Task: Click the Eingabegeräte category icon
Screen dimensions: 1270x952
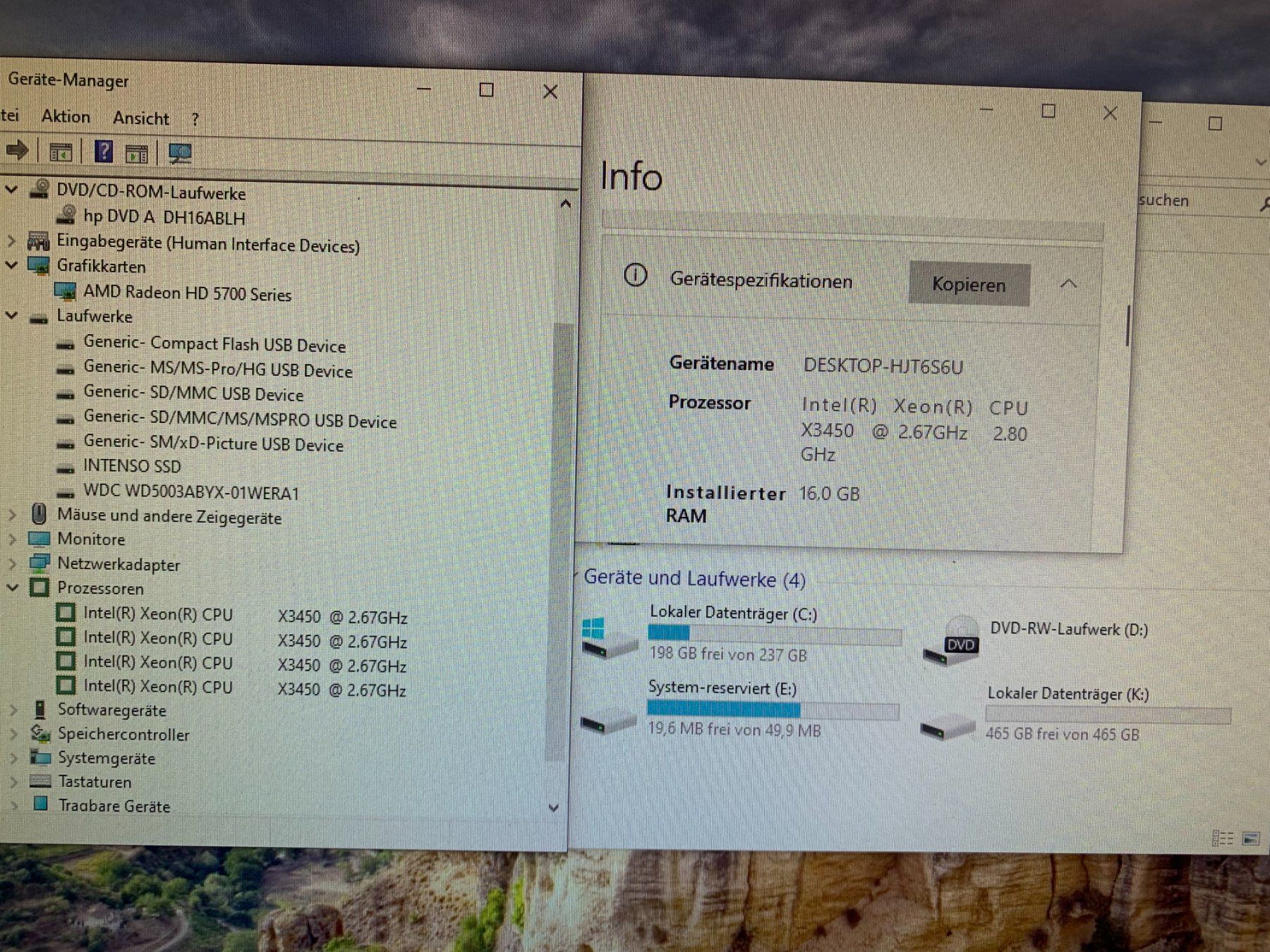Action: 38,241
